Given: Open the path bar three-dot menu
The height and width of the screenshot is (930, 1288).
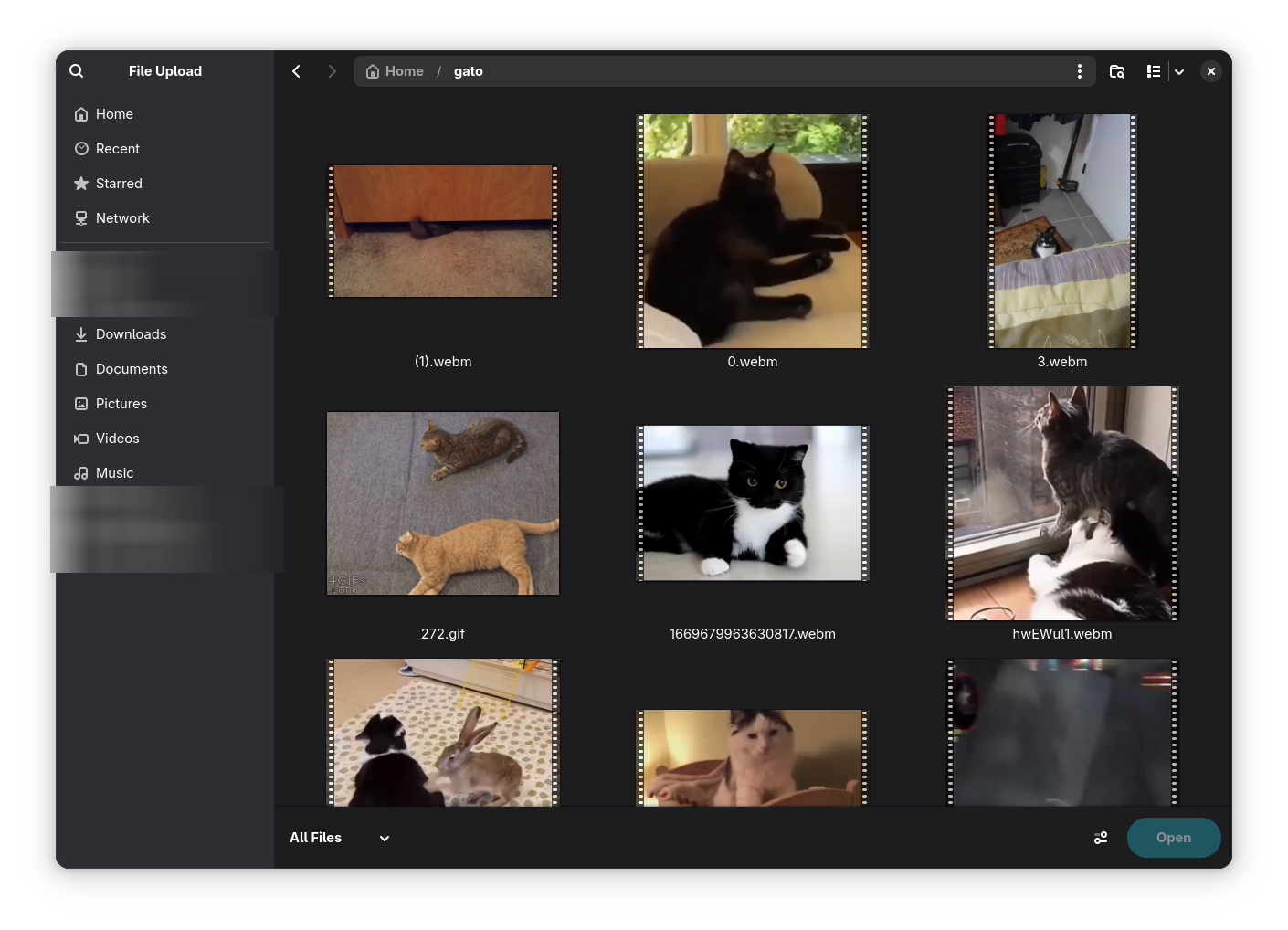Looking at the screenshot, I should pyautogui.click(x=1079, y=71).
